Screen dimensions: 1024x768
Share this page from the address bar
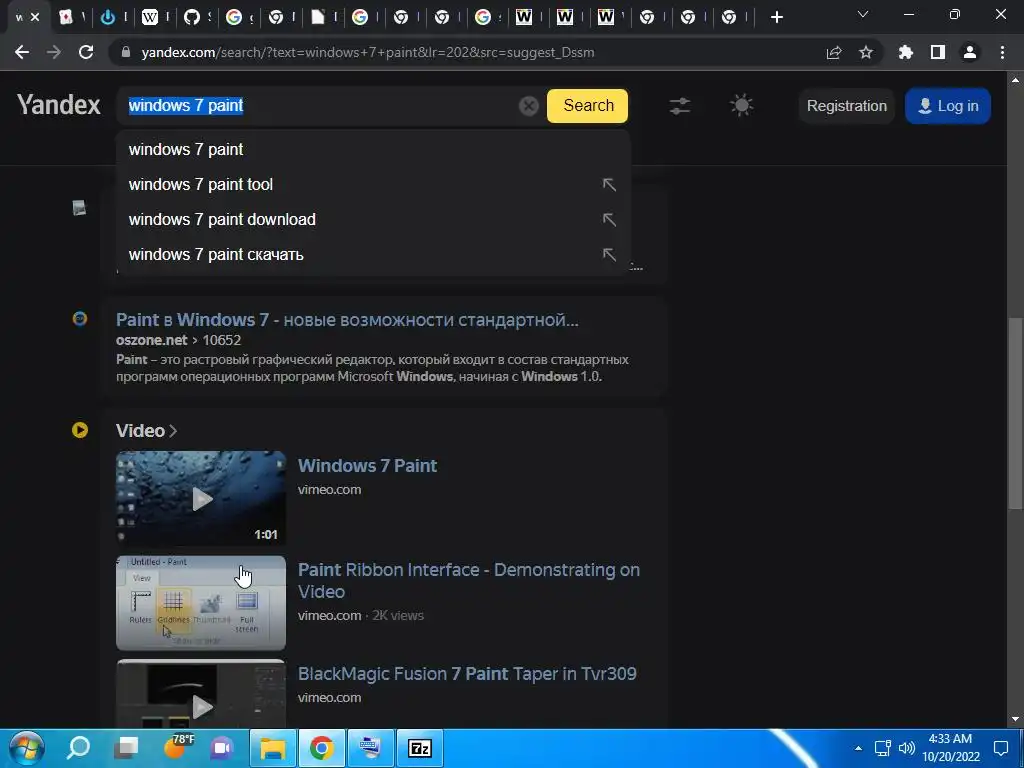coord(834,52)
